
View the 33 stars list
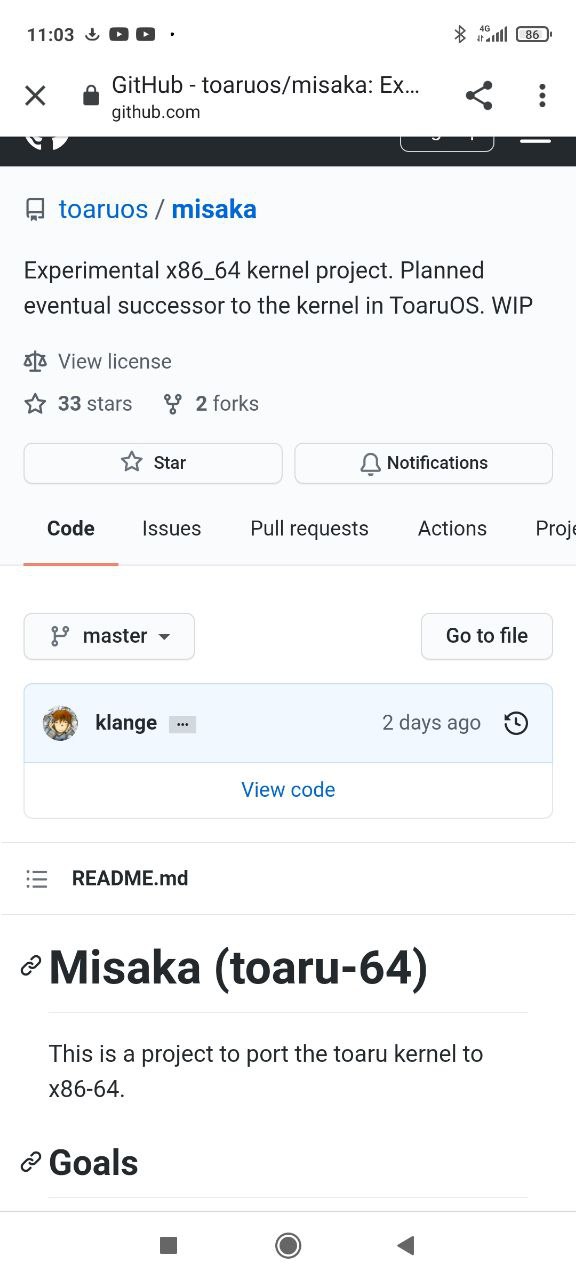(x=95, y=404)
